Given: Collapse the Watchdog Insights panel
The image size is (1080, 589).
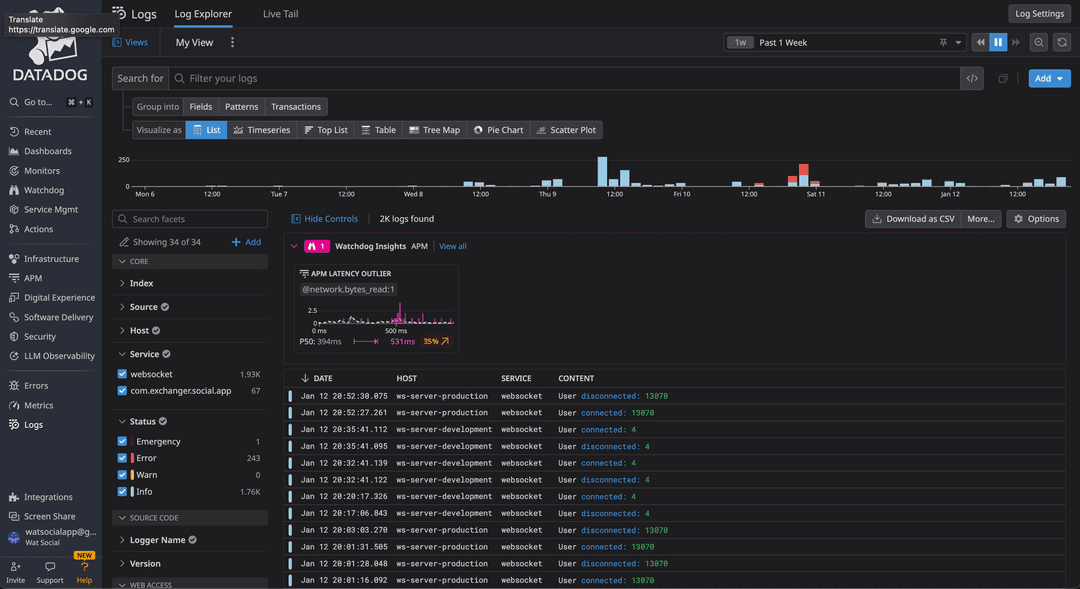Looking at the screenshot, I should coord(294,246).
